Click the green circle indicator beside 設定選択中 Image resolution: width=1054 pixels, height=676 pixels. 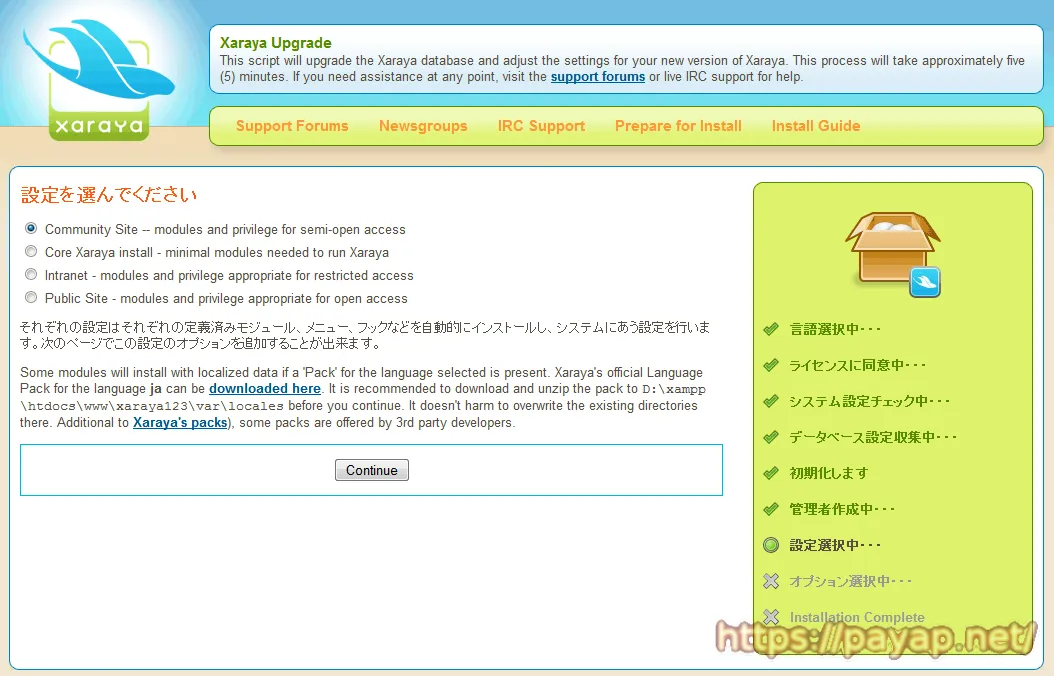tap(772, 544)
